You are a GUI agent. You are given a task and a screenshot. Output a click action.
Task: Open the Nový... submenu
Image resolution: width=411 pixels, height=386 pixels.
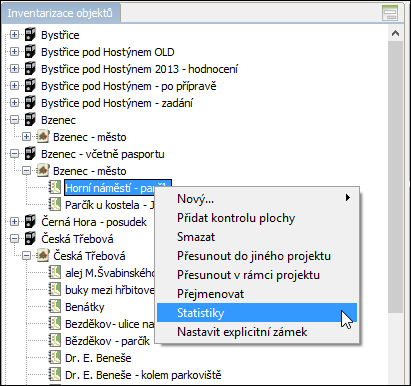point(257,198)
